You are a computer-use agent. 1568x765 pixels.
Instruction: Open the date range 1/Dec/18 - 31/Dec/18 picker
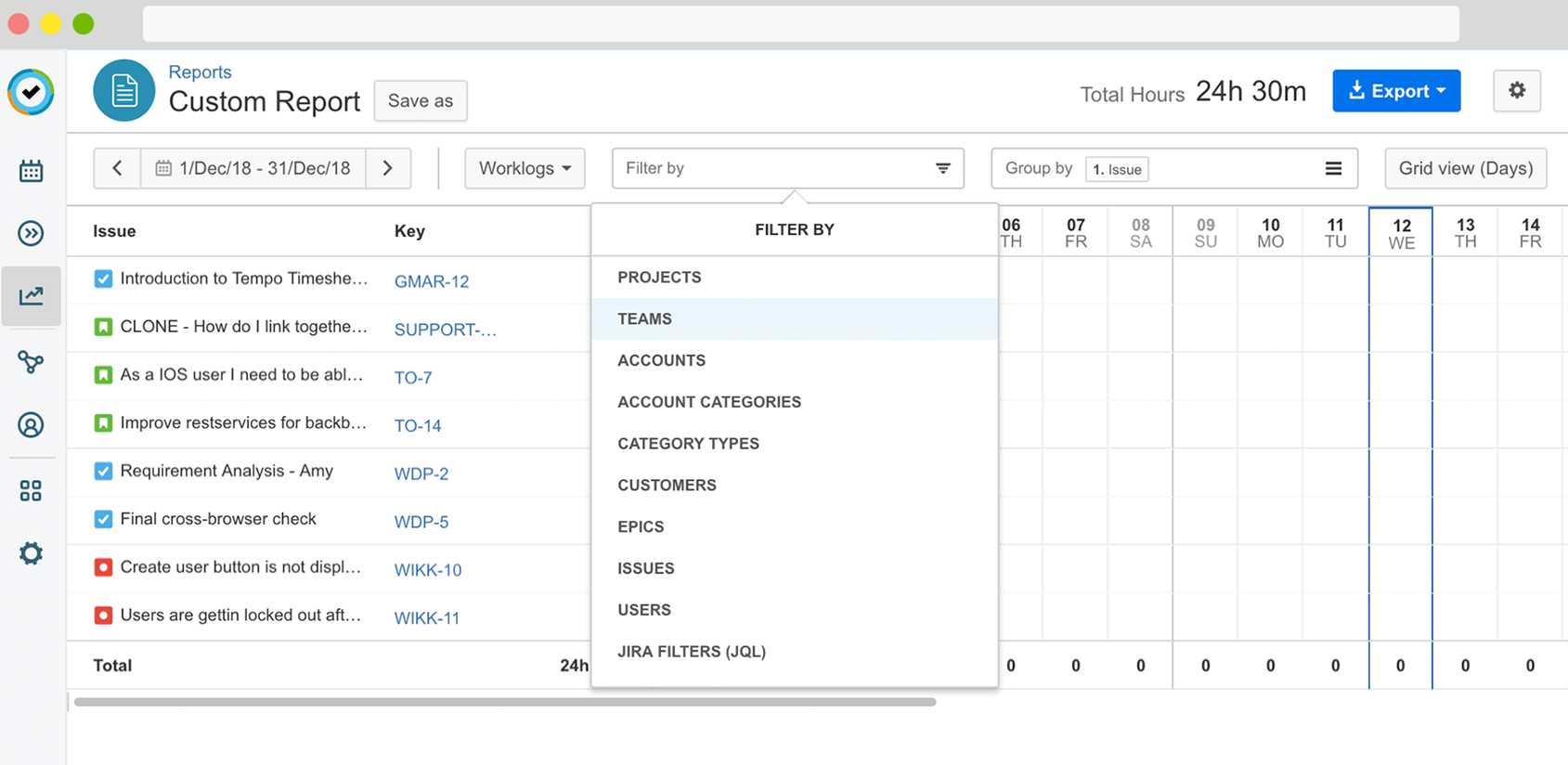[253, 168]
